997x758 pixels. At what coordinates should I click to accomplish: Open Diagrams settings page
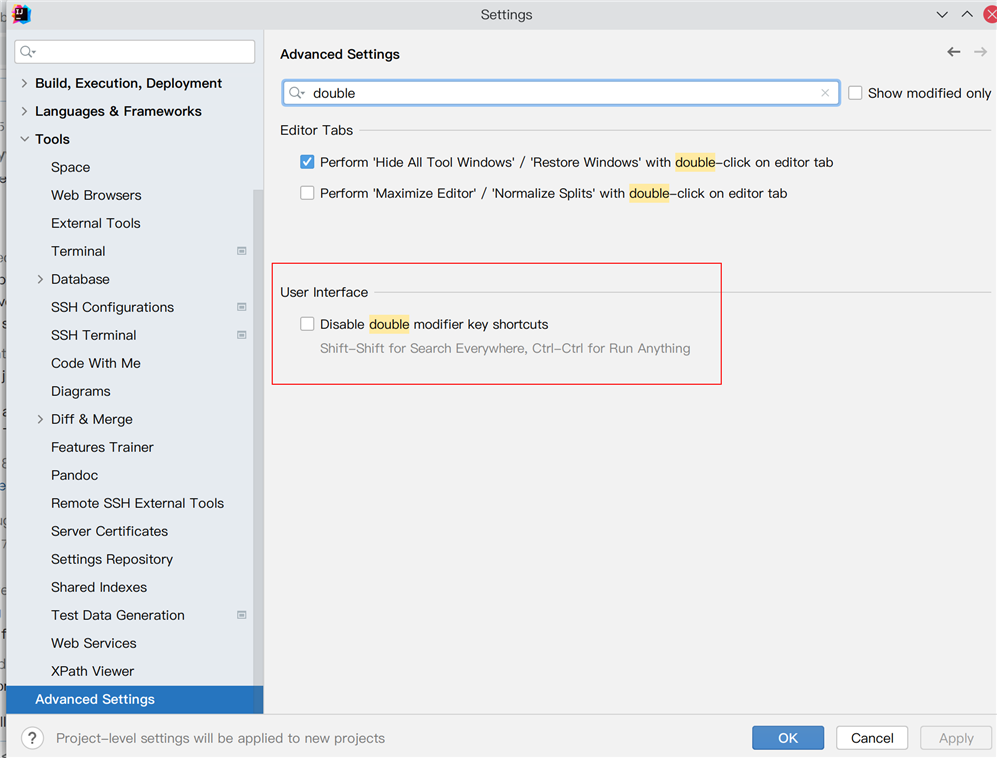coord(81,391)
